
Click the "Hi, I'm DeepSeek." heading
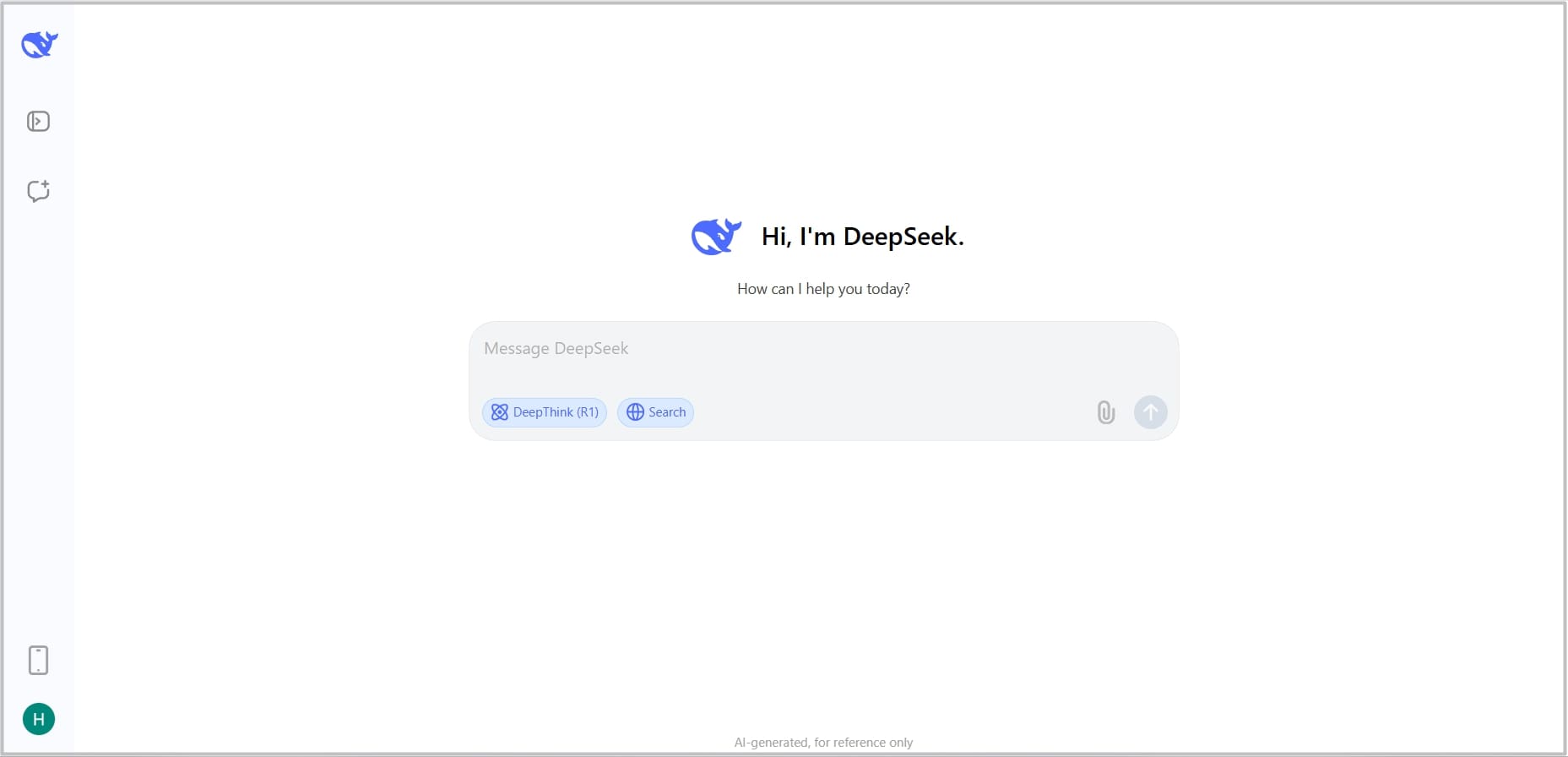click(862, 237)
